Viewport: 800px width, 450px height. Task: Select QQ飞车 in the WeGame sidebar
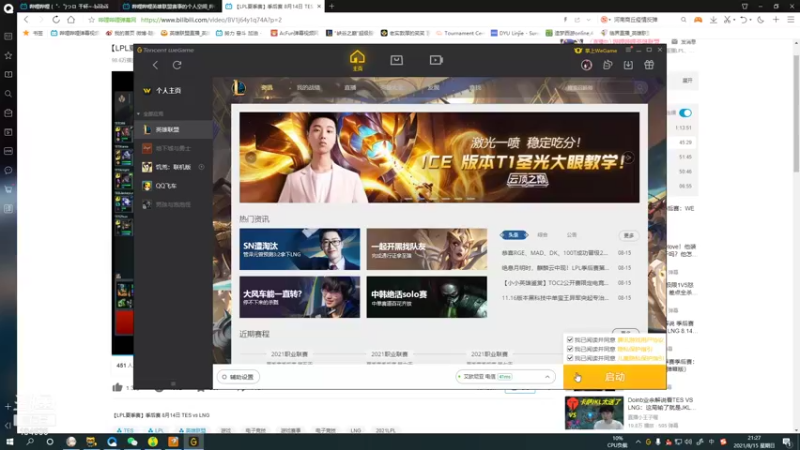173,186
